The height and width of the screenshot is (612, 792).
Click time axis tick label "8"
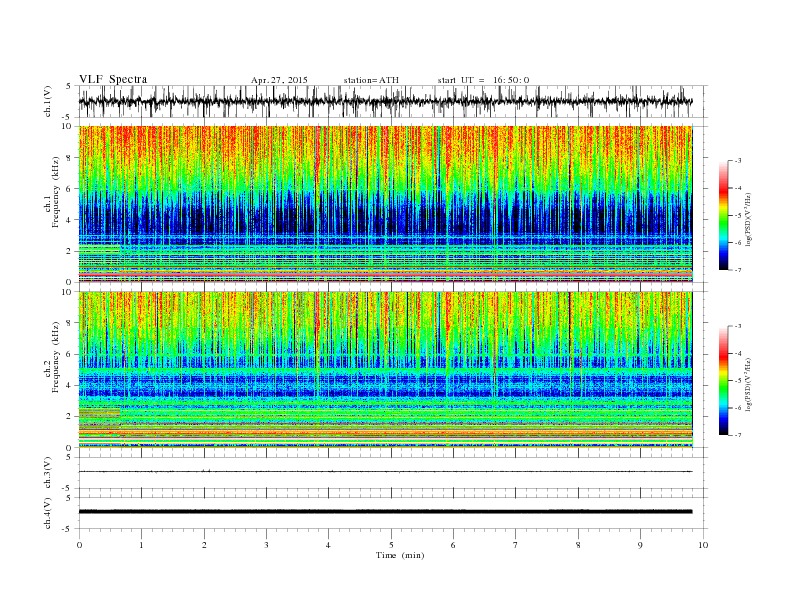[x=578, y=545]
